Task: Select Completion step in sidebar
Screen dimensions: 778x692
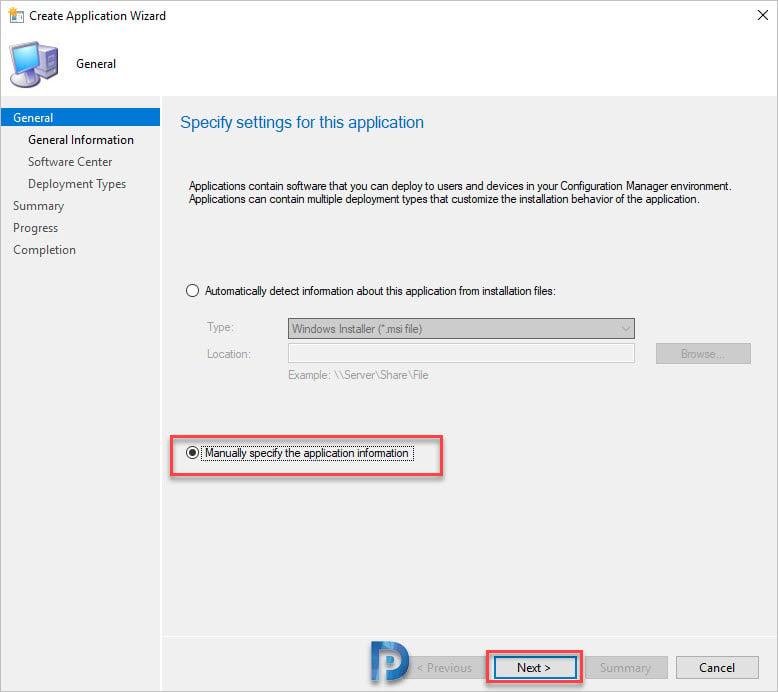Action: click(44, 250)
